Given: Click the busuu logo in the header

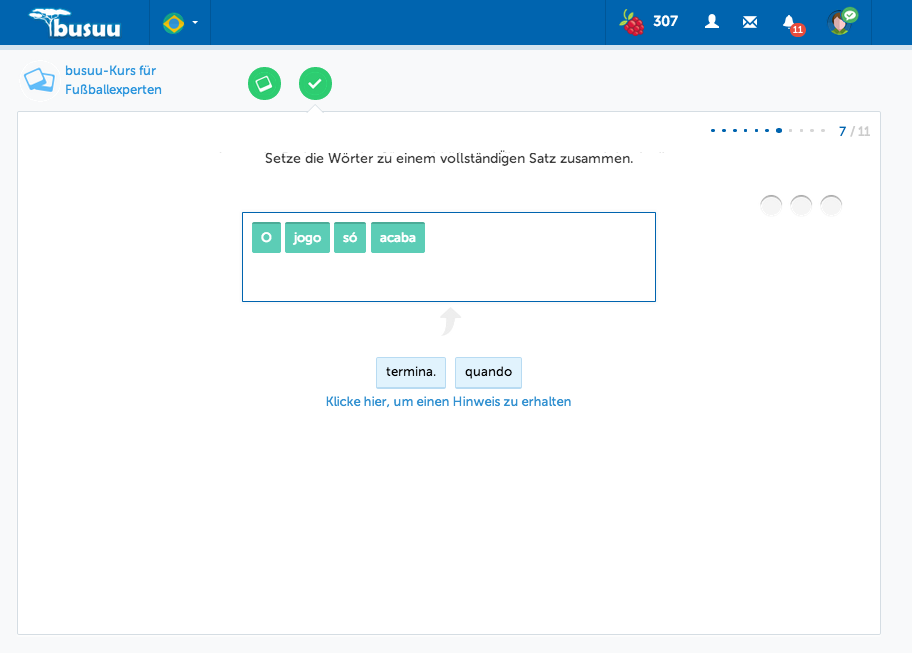Looking at the screenshot, I should pos(75,23).
